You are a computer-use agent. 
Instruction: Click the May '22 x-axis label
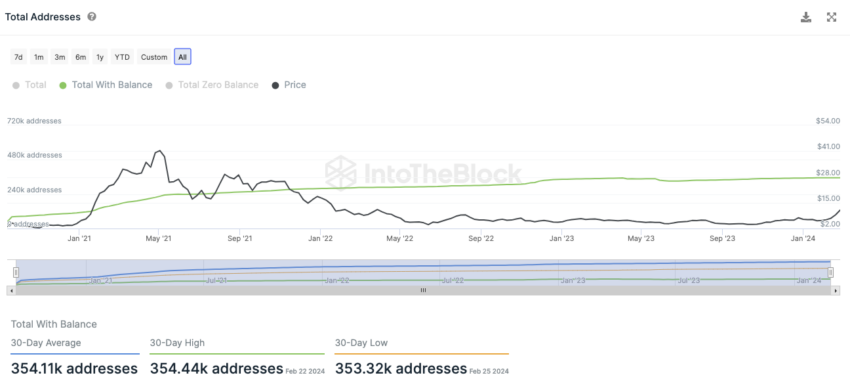pos(400,238)
